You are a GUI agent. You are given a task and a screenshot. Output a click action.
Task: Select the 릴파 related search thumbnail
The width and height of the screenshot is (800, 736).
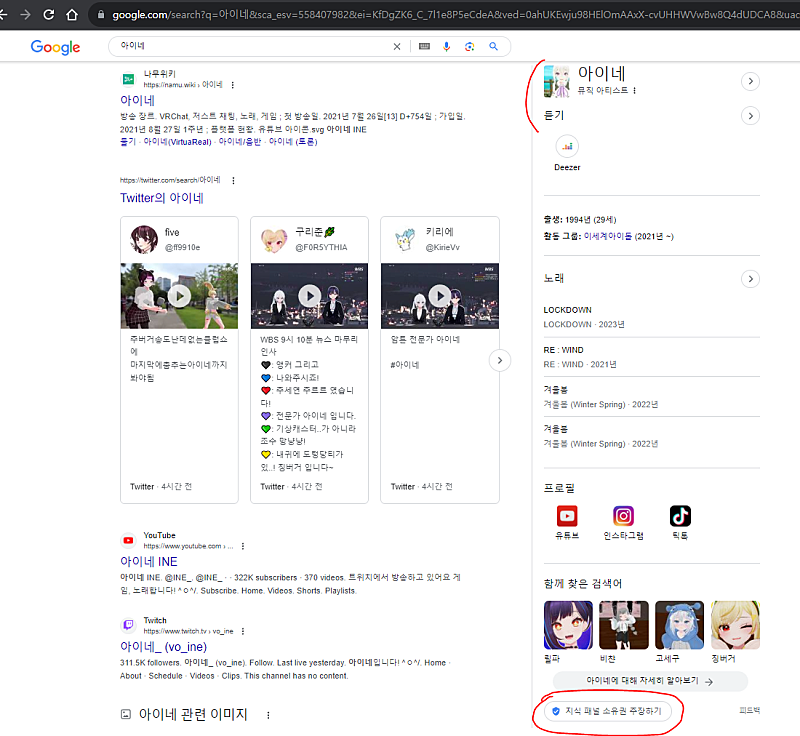tap(568, 625)
